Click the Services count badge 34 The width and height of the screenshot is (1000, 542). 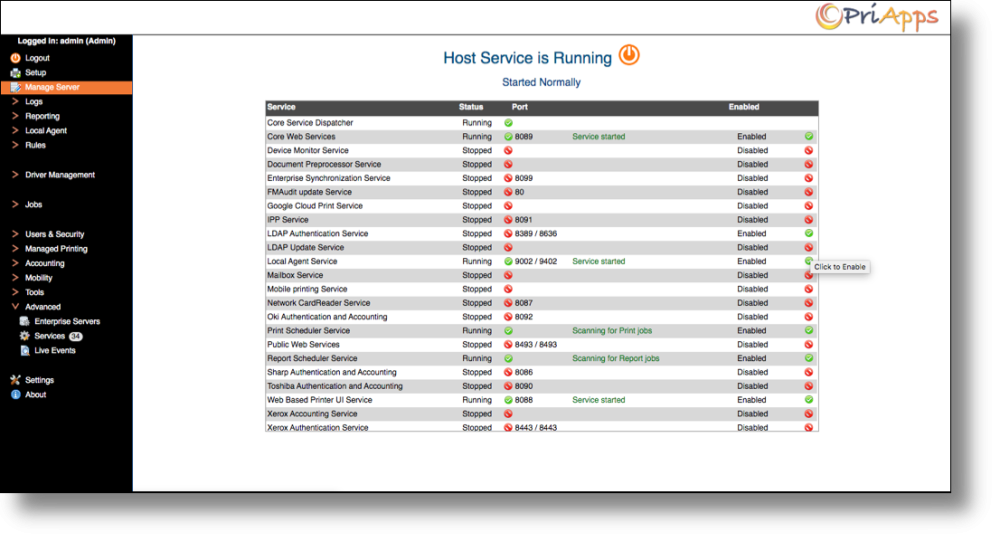76,336
